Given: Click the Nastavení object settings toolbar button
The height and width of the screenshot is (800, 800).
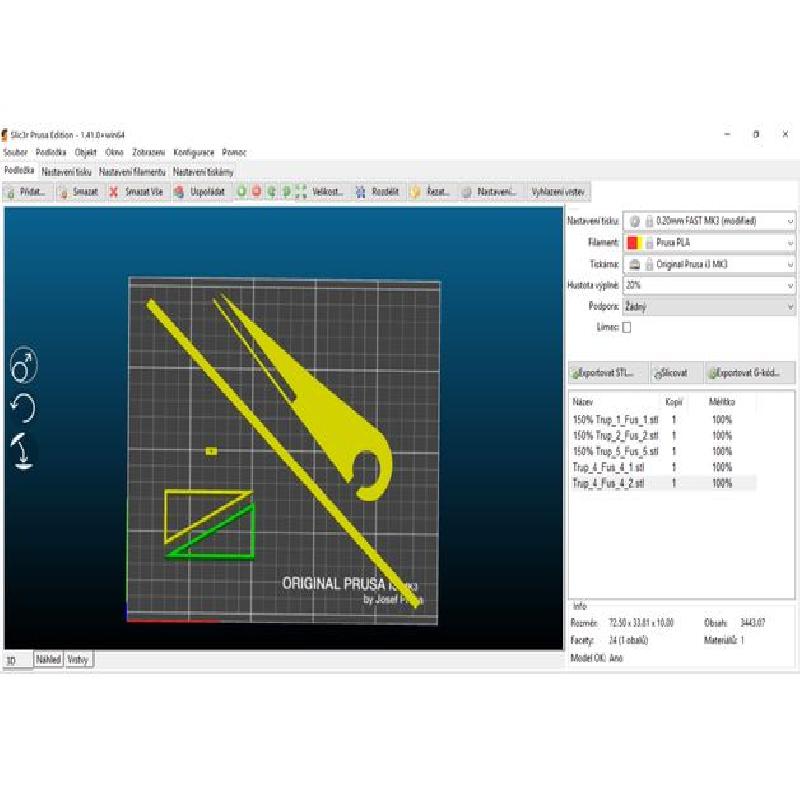Looking at the screenshot, I should (490, 192).
